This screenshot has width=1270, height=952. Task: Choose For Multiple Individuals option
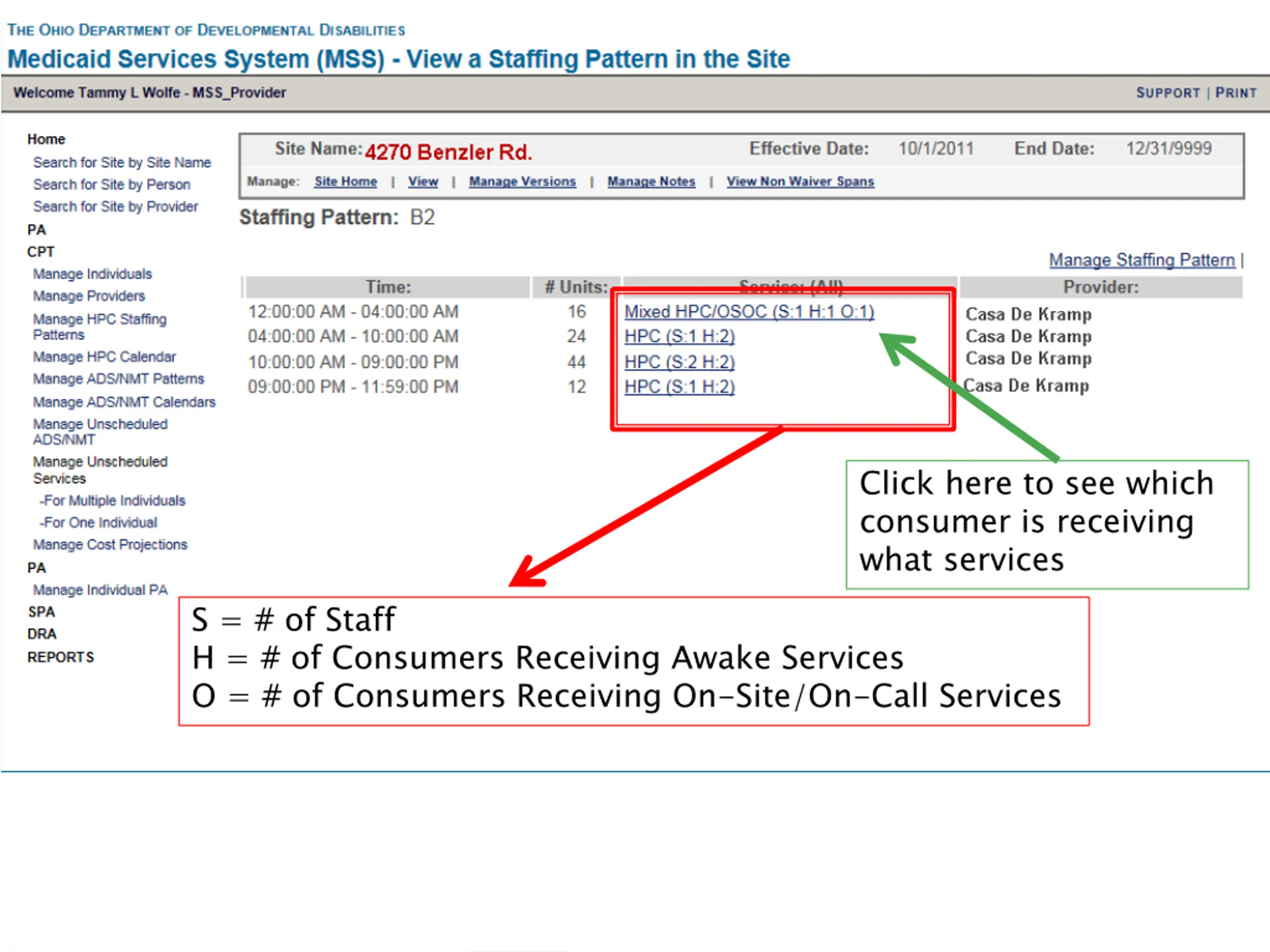click(x=113, y=500)
